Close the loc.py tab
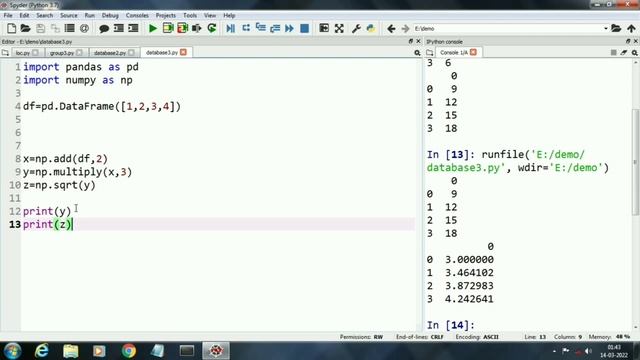 [36, 53]
